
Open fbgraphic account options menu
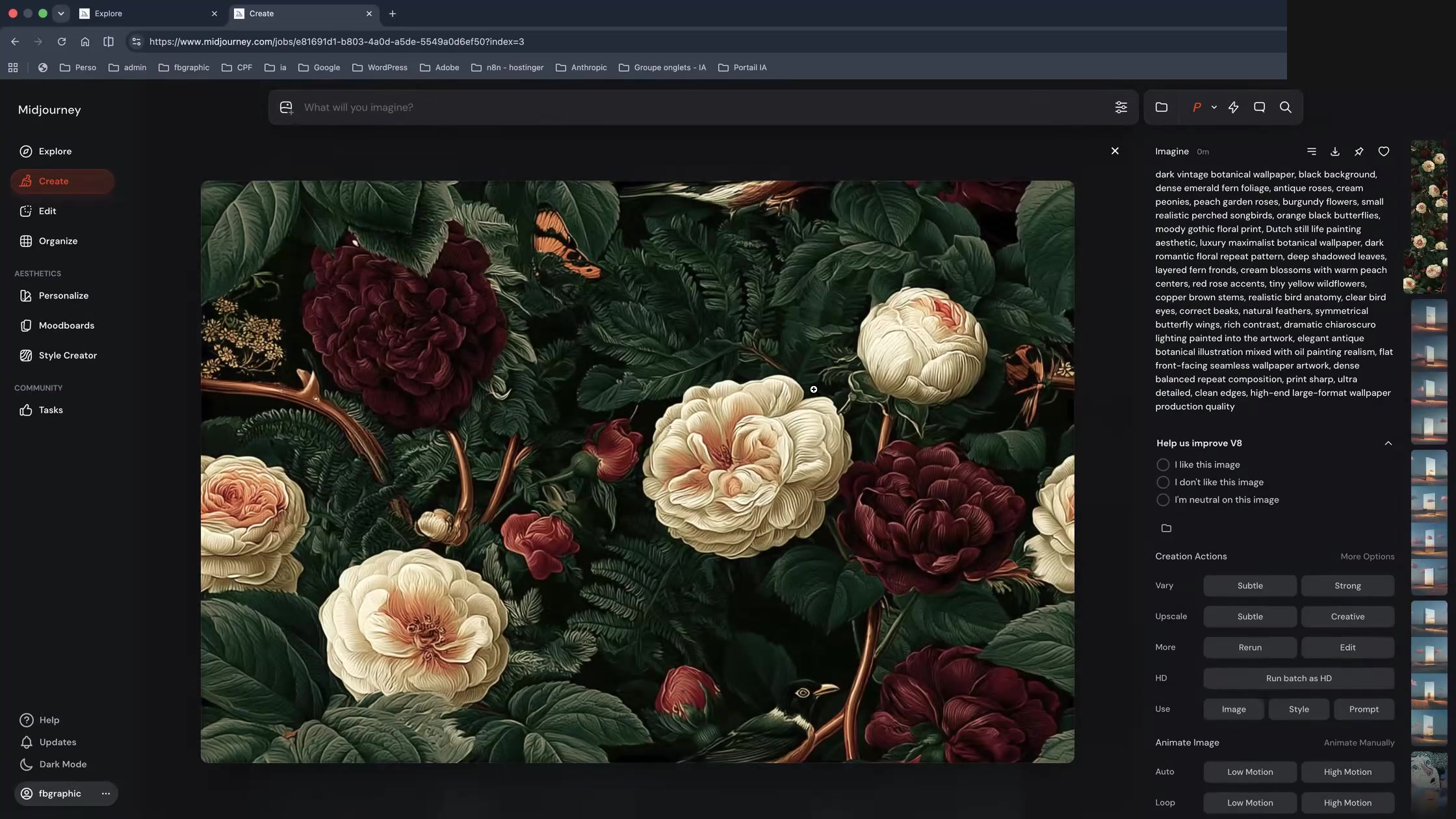[x=106, y=794]
